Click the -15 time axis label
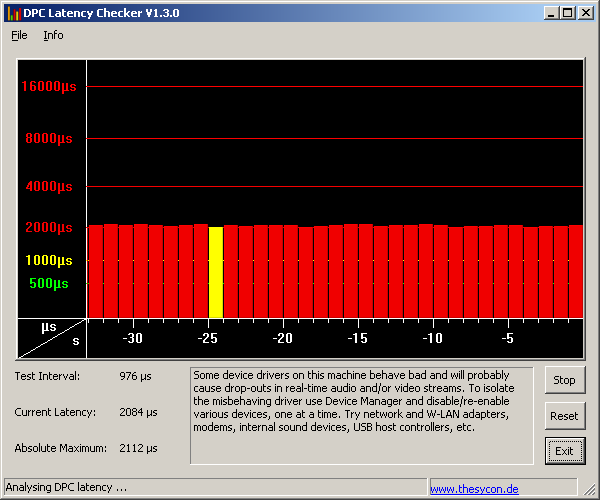Image resolution: width=600 pixels, height=500 pixels. tap(357, 338)
